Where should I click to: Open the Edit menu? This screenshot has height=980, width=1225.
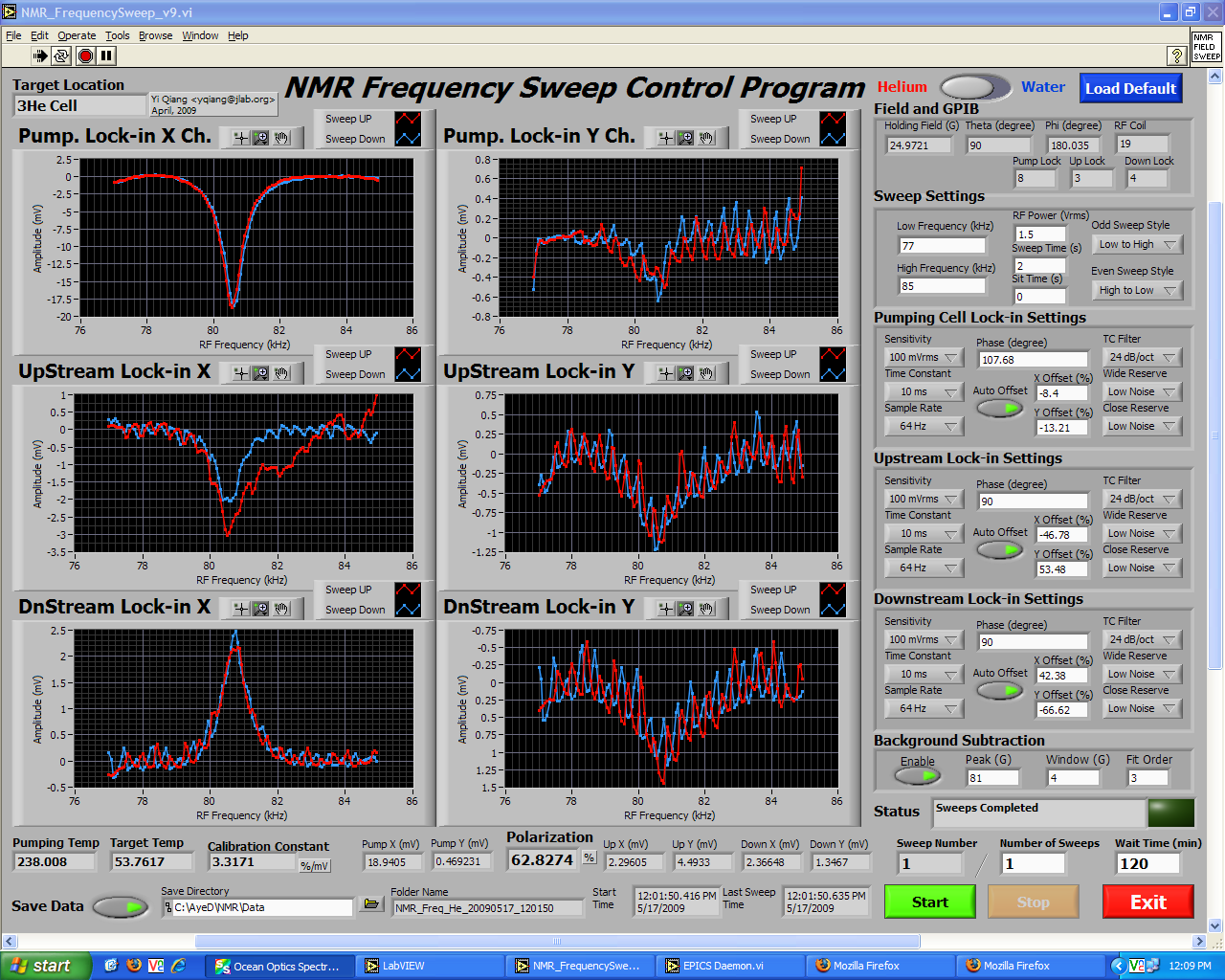pyautogui.click(x=39, y=35)
